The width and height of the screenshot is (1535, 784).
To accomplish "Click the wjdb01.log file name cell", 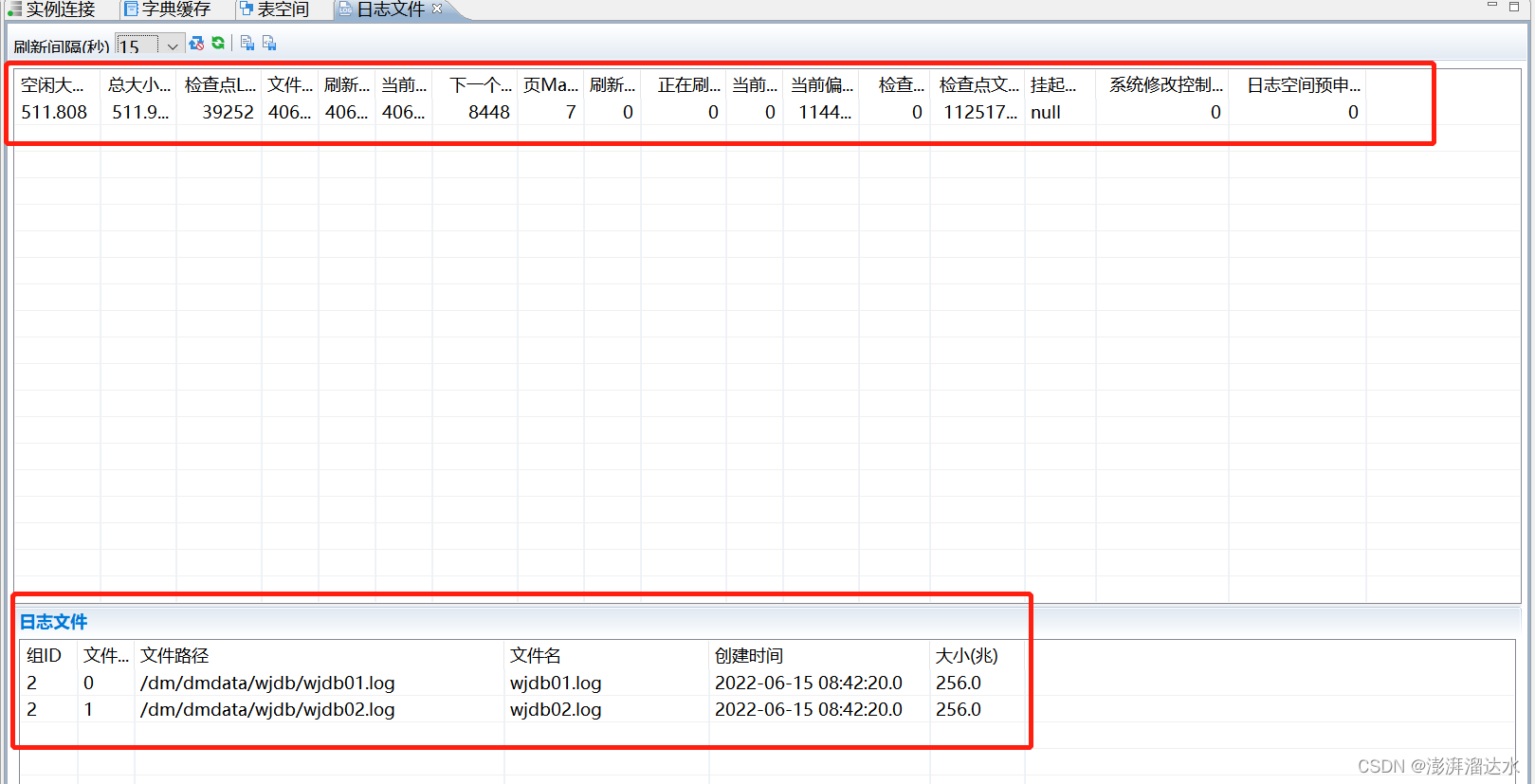I will pyautogui.click(x=556, y=683).
